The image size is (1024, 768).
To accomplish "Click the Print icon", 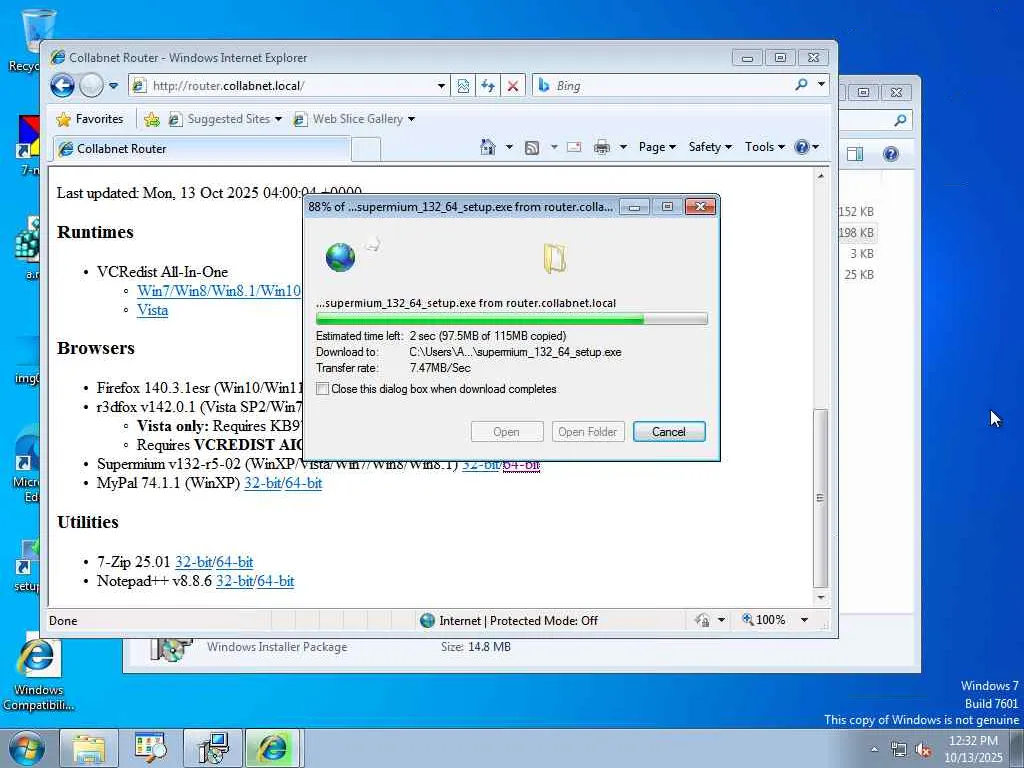I will 601,147.
